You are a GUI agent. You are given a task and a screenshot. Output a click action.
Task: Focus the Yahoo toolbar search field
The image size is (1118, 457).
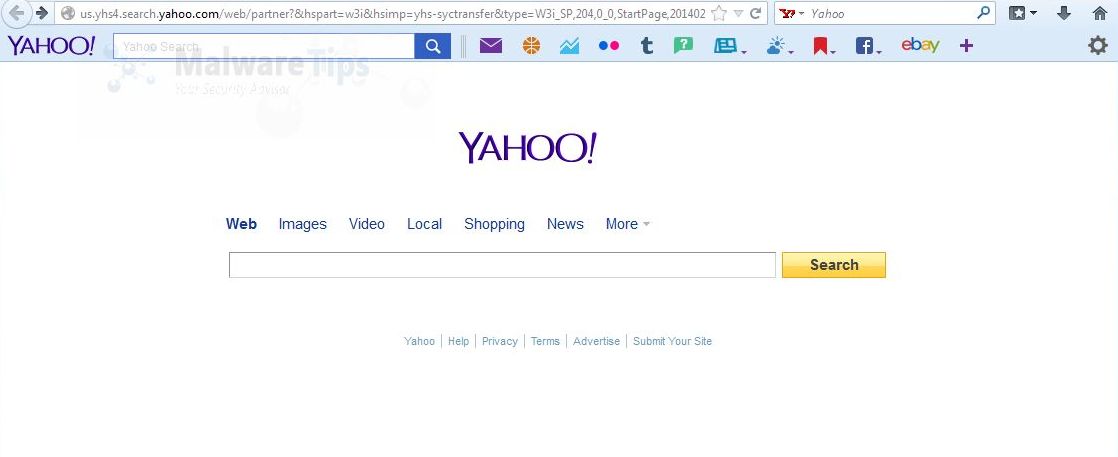(264, 46)
